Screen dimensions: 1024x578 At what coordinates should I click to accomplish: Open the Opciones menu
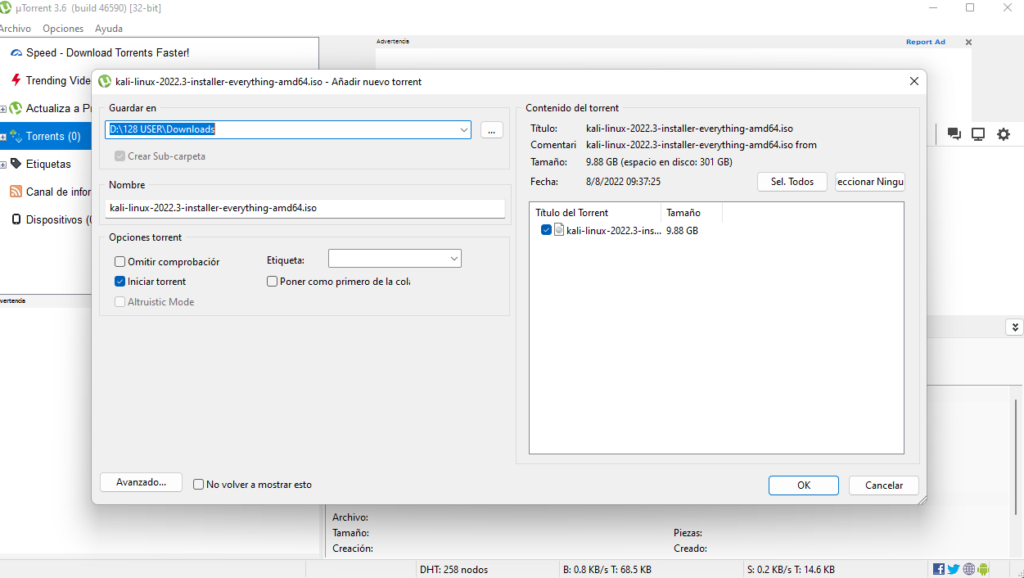63,28
